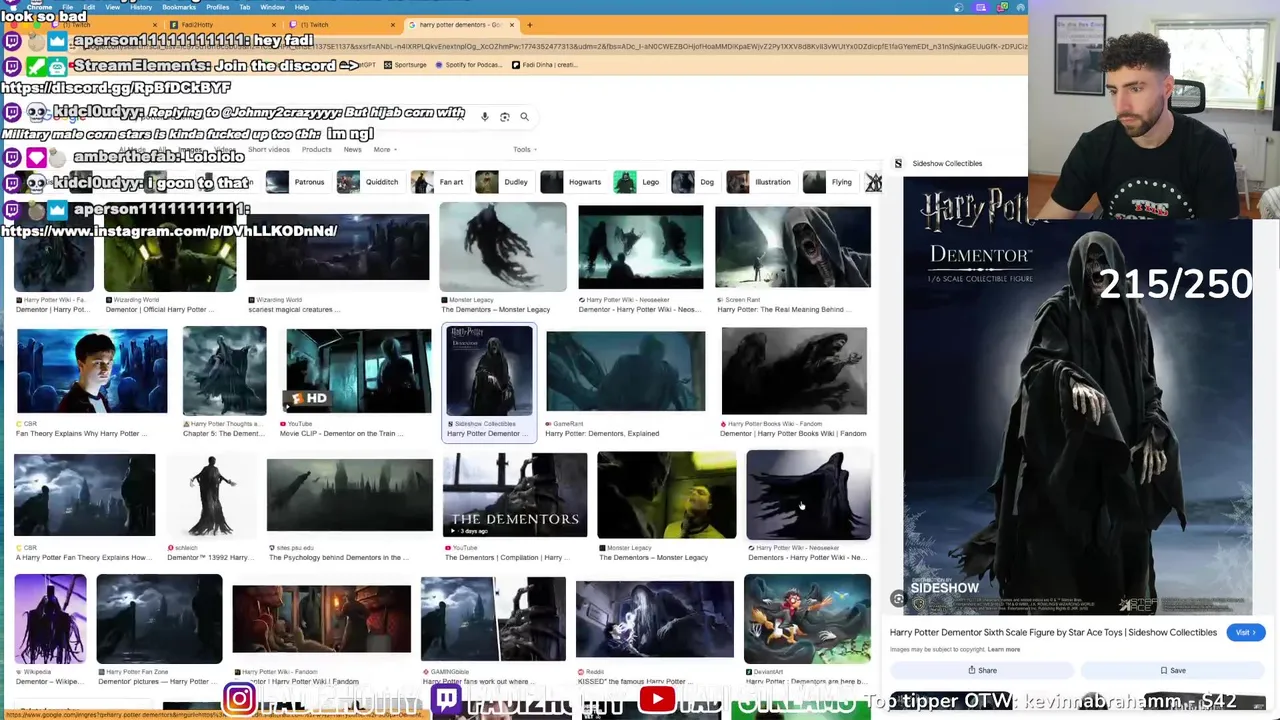Click the Google voice search microphone icon
This screenshot has height=720, width=1280.
[x=485, y=117]
